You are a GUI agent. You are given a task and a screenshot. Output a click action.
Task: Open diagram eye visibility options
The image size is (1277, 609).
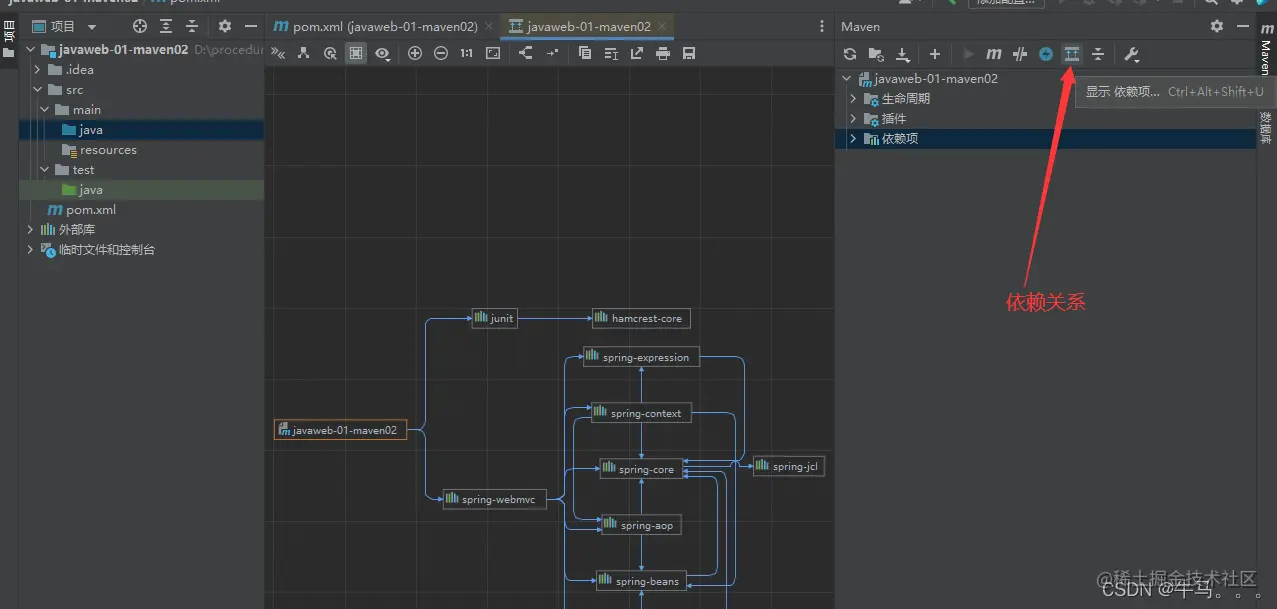pos(382,53)
